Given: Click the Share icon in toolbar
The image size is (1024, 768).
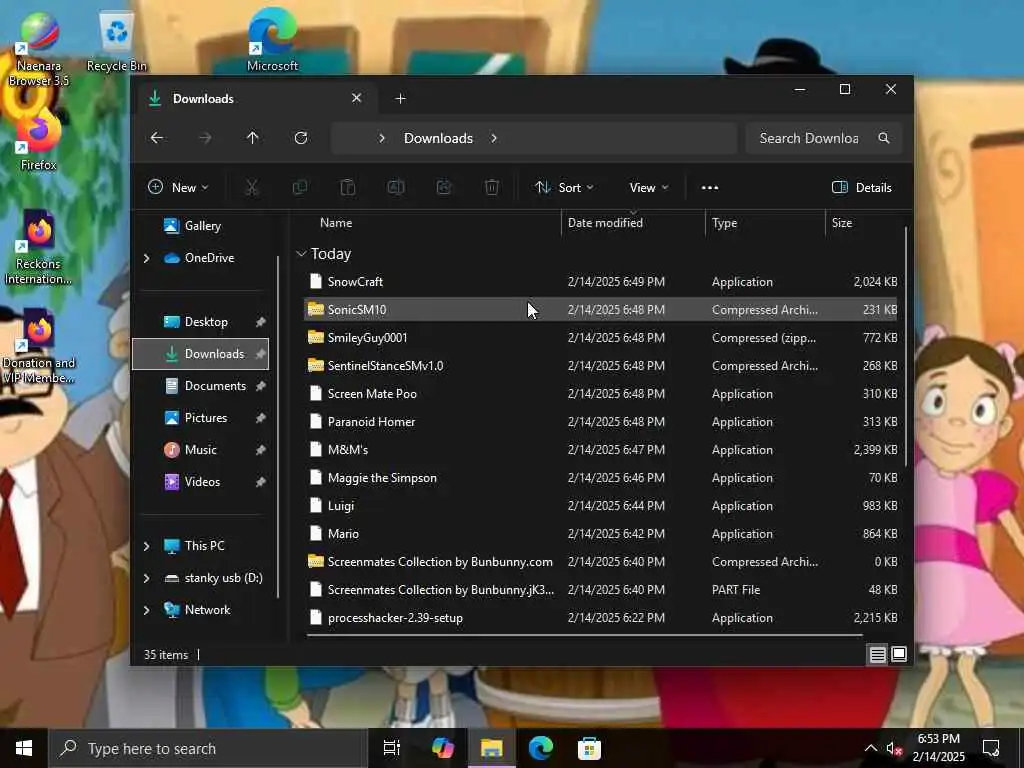Looking at the screenshot, I should tap(444, 187).
